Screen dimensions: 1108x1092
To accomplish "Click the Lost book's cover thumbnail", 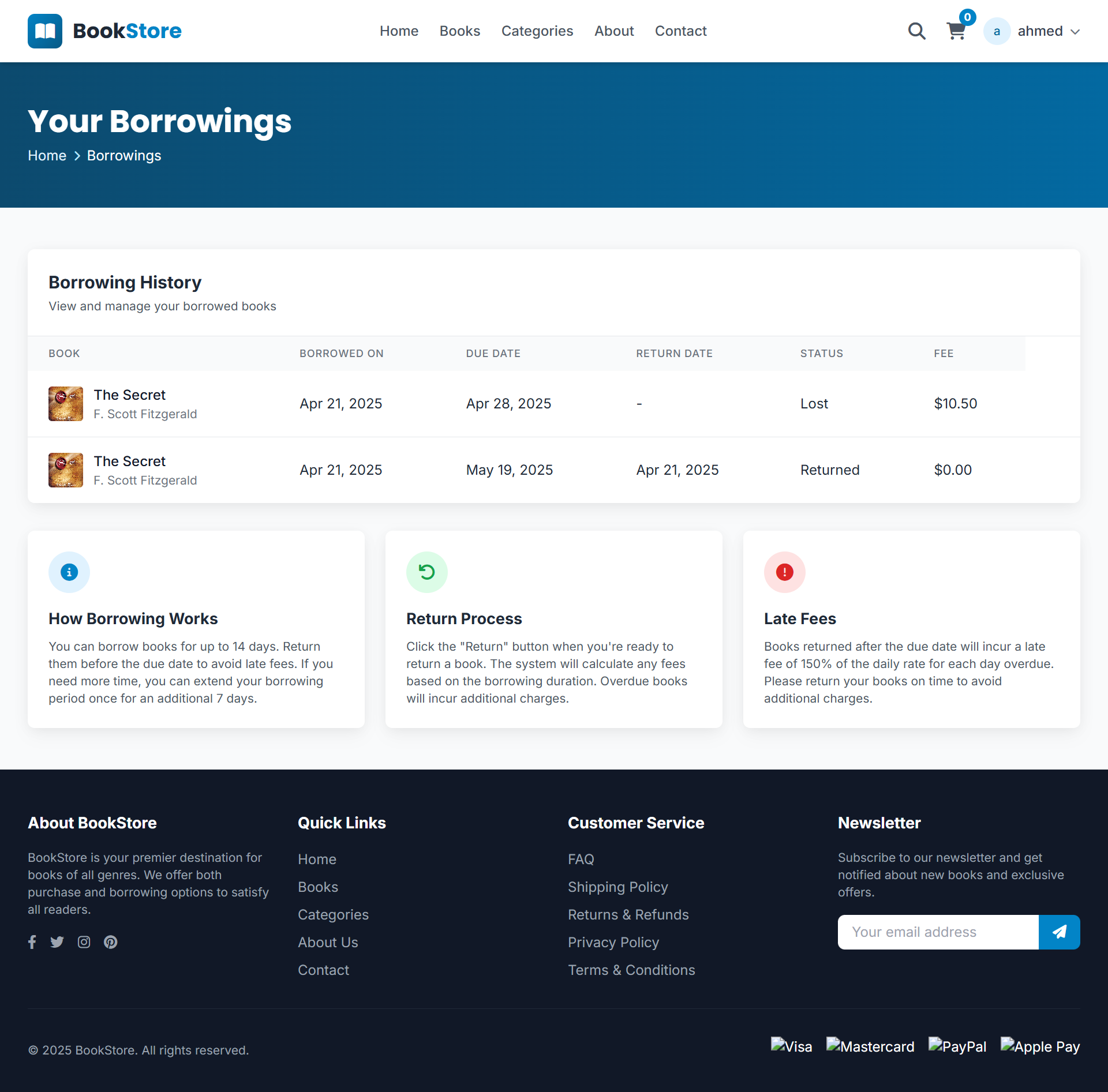I will pyautogui.click(x=66, y=404).
